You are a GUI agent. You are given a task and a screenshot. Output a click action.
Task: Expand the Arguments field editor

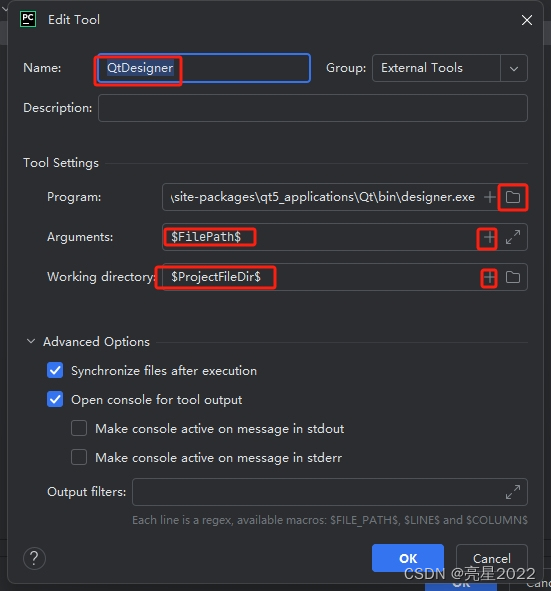point(513,237)
